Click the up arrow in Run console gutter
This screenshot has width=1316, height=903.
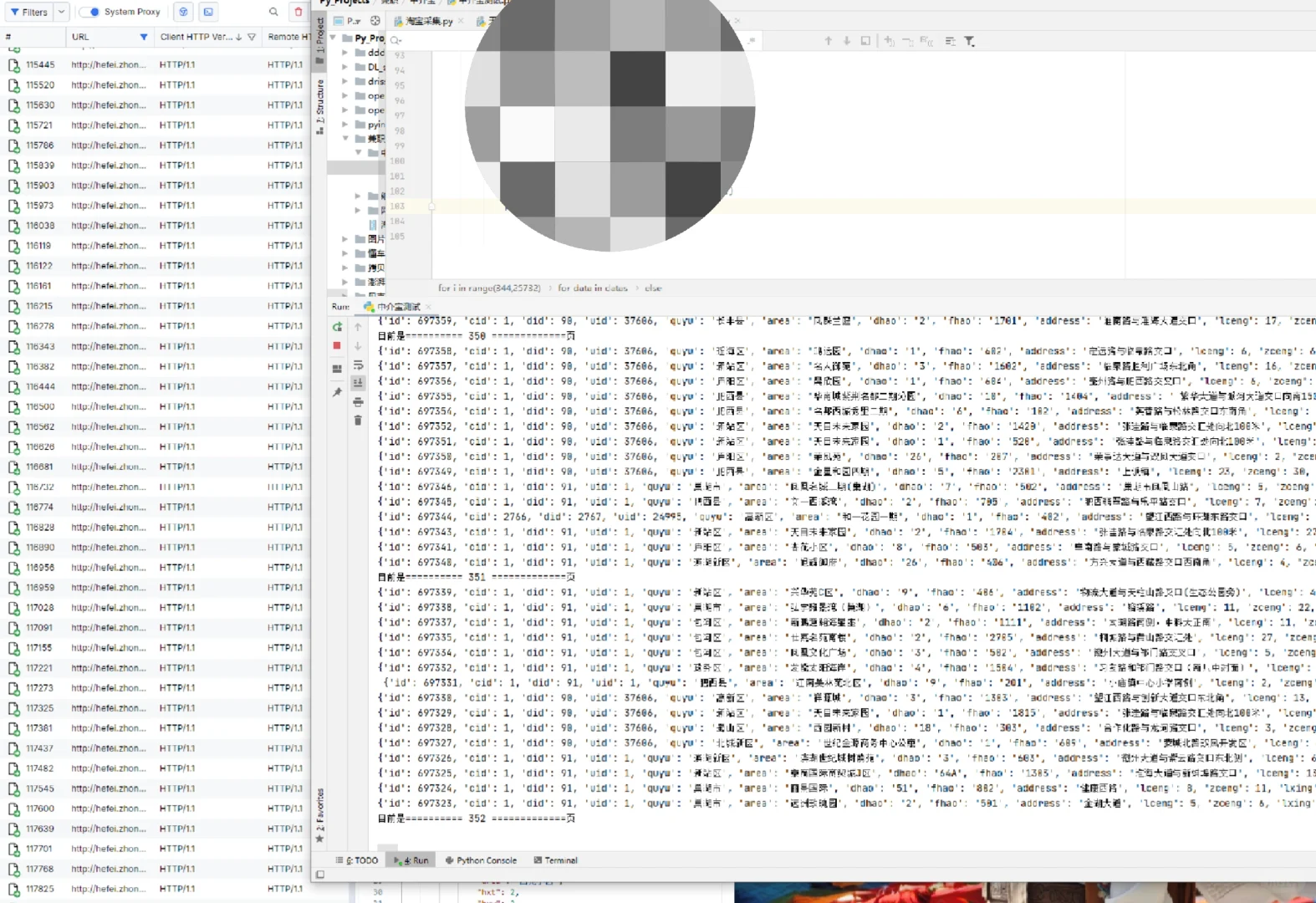(x=358, y=327)
